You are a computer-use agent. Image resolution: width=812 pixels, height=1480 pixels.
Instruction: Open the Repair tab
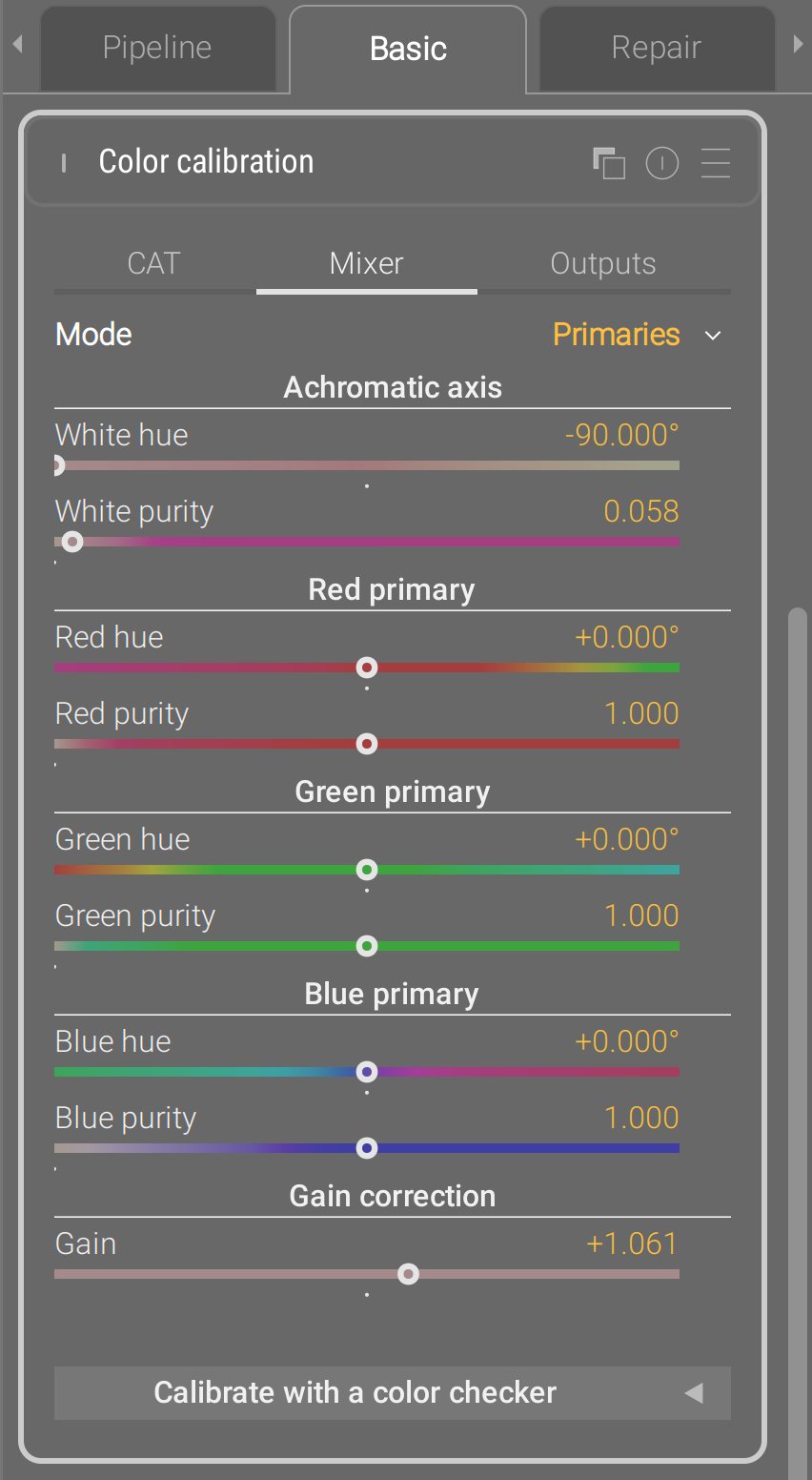click(x=656, y=49)
